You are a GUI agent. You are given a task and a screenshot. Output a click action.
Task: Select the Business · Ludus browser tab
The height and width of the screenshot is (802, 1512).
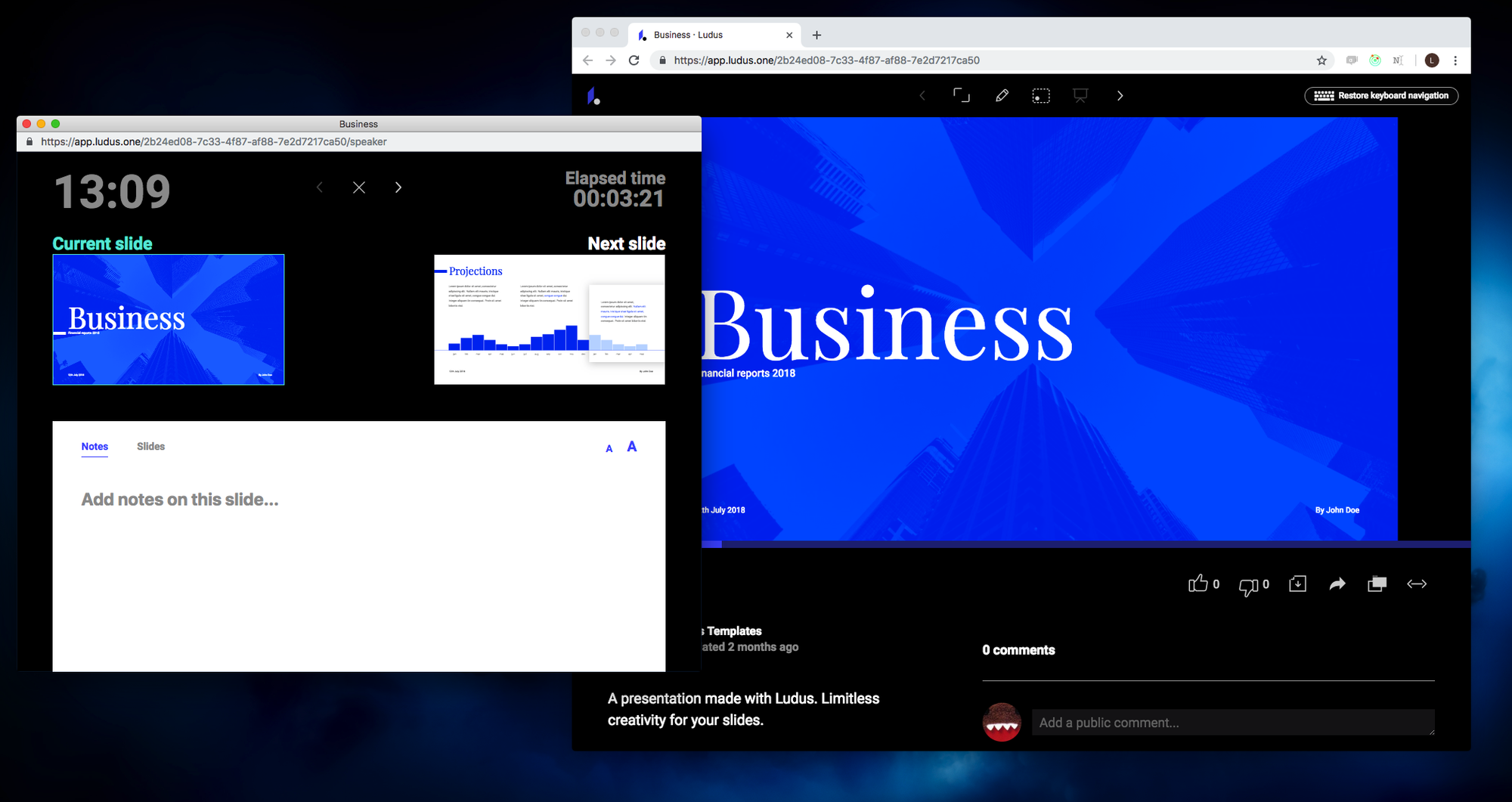coord(714,35)
